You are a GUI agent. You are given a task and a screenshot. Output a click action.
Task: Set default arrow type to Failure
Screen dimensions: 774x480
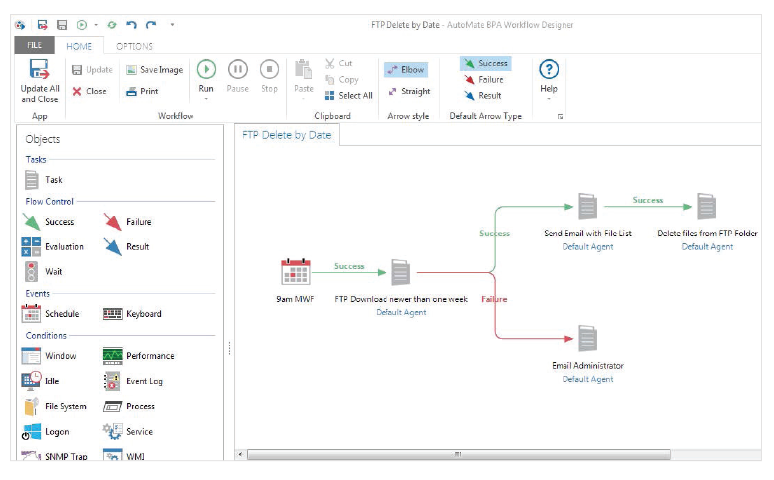tap(484, 79)
